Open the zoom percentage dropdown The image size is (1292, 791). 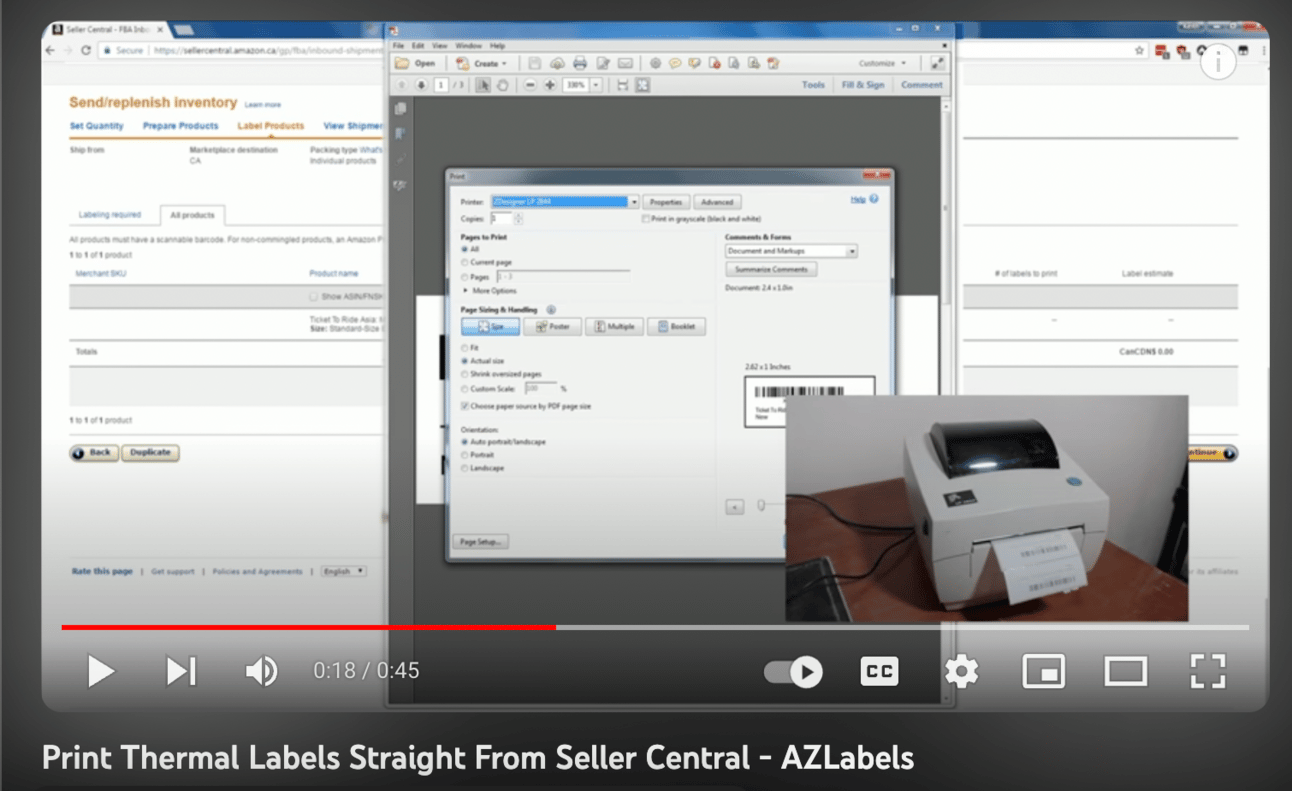[x=596, y=85]
